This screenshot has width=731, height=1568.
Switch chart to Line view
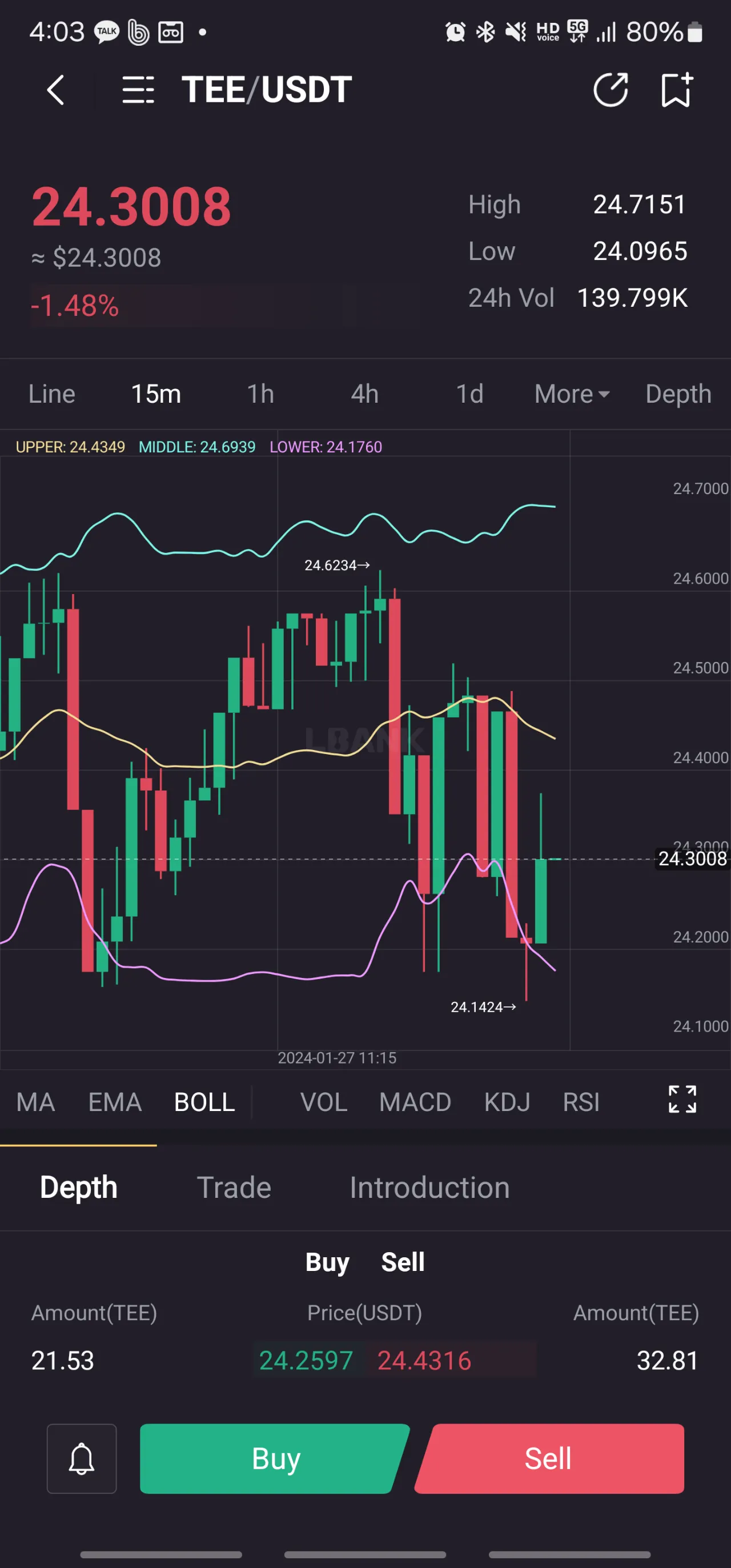(52, 394)
